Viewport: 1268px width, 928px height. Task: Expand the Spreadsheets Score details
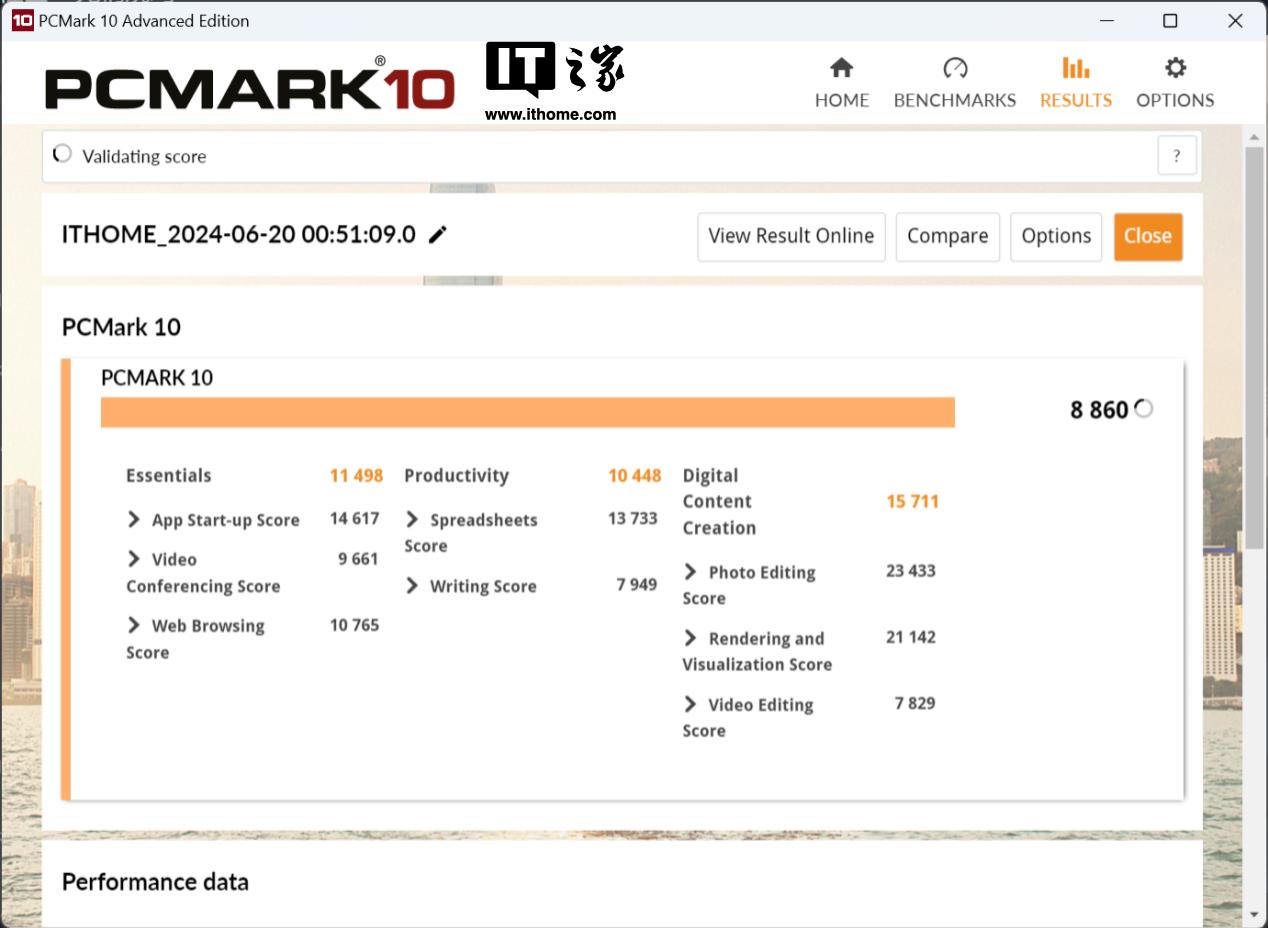(x=412, y=519)
